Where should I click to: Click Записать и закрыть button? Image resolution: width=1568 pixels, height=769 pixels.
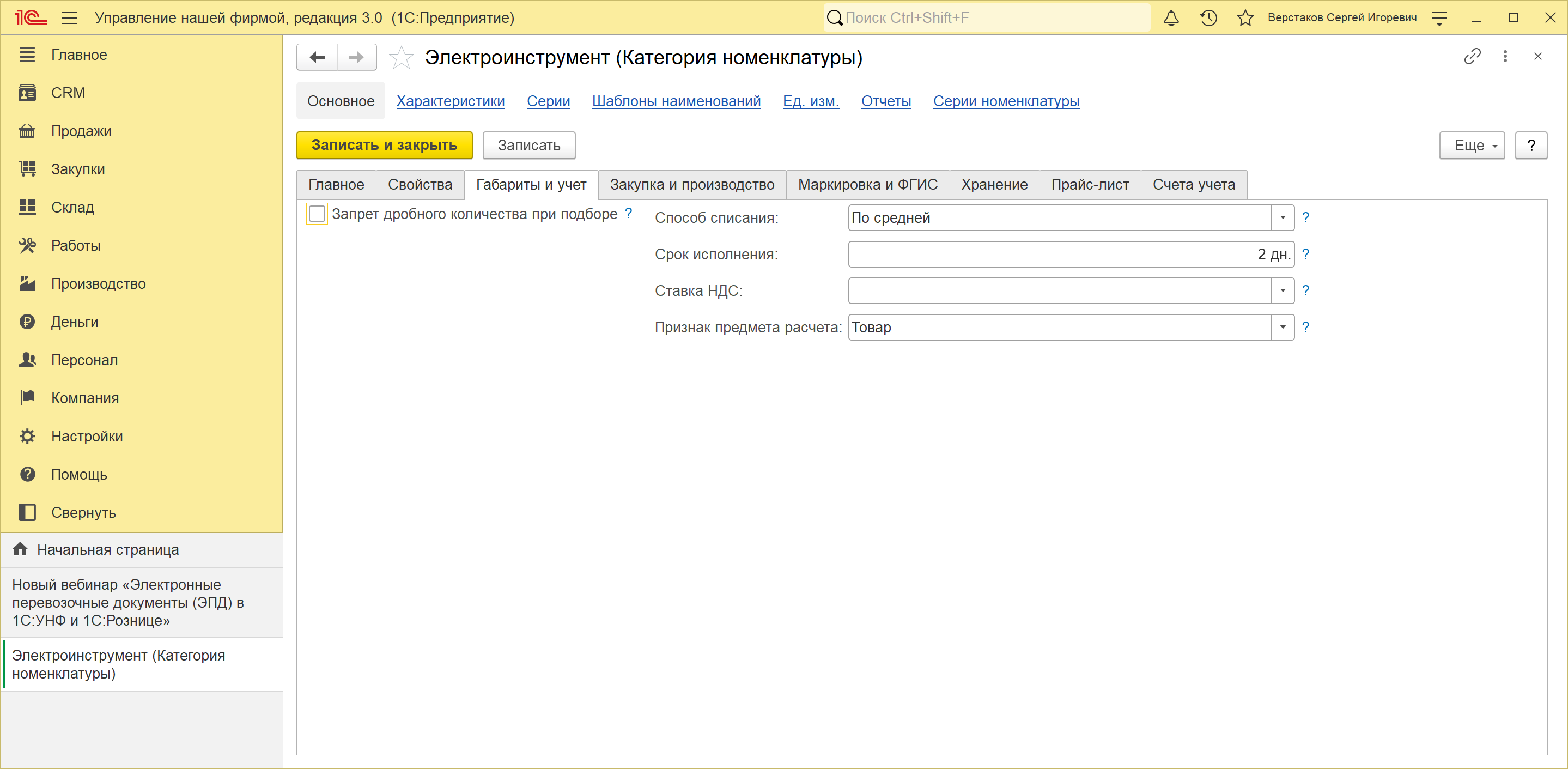[x=384, y=146]
